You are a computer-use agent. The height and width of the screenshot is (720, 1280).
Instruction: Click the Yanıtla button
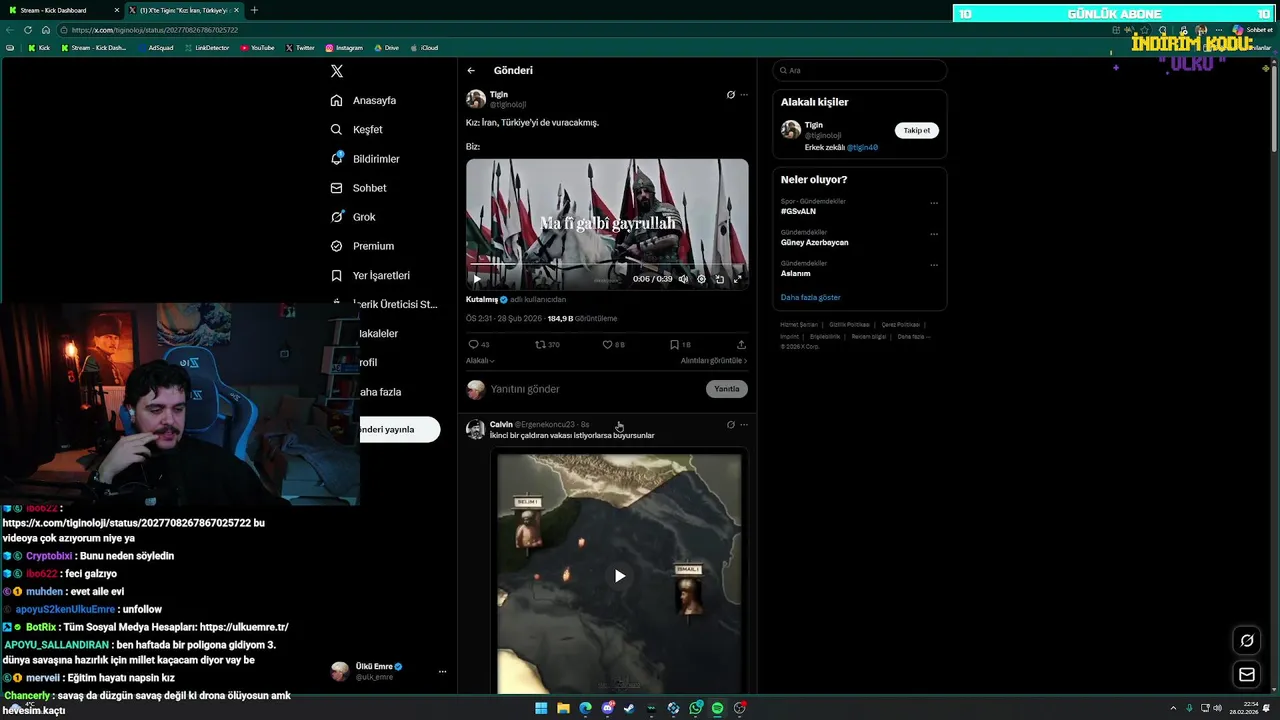pyautogui.click(x=727, y=389)
